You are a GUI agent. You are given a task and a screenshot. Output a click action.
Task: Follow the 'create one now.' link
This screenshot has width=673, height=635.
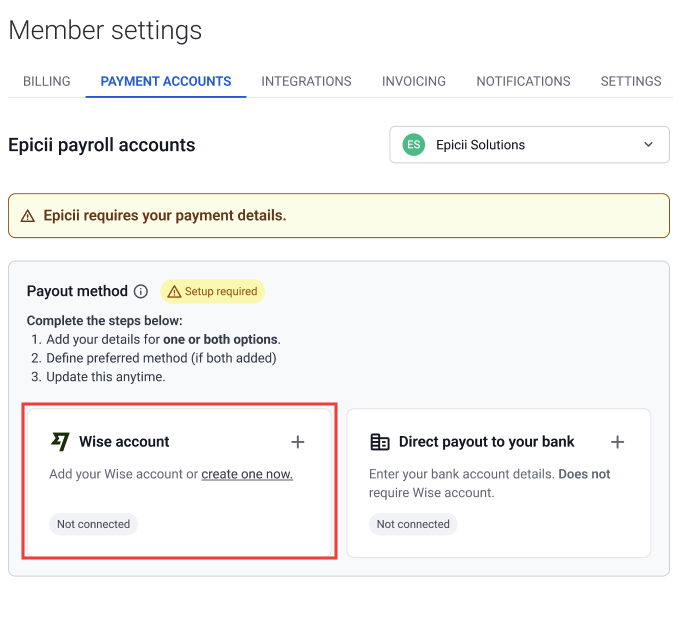[x=247, y=474]
